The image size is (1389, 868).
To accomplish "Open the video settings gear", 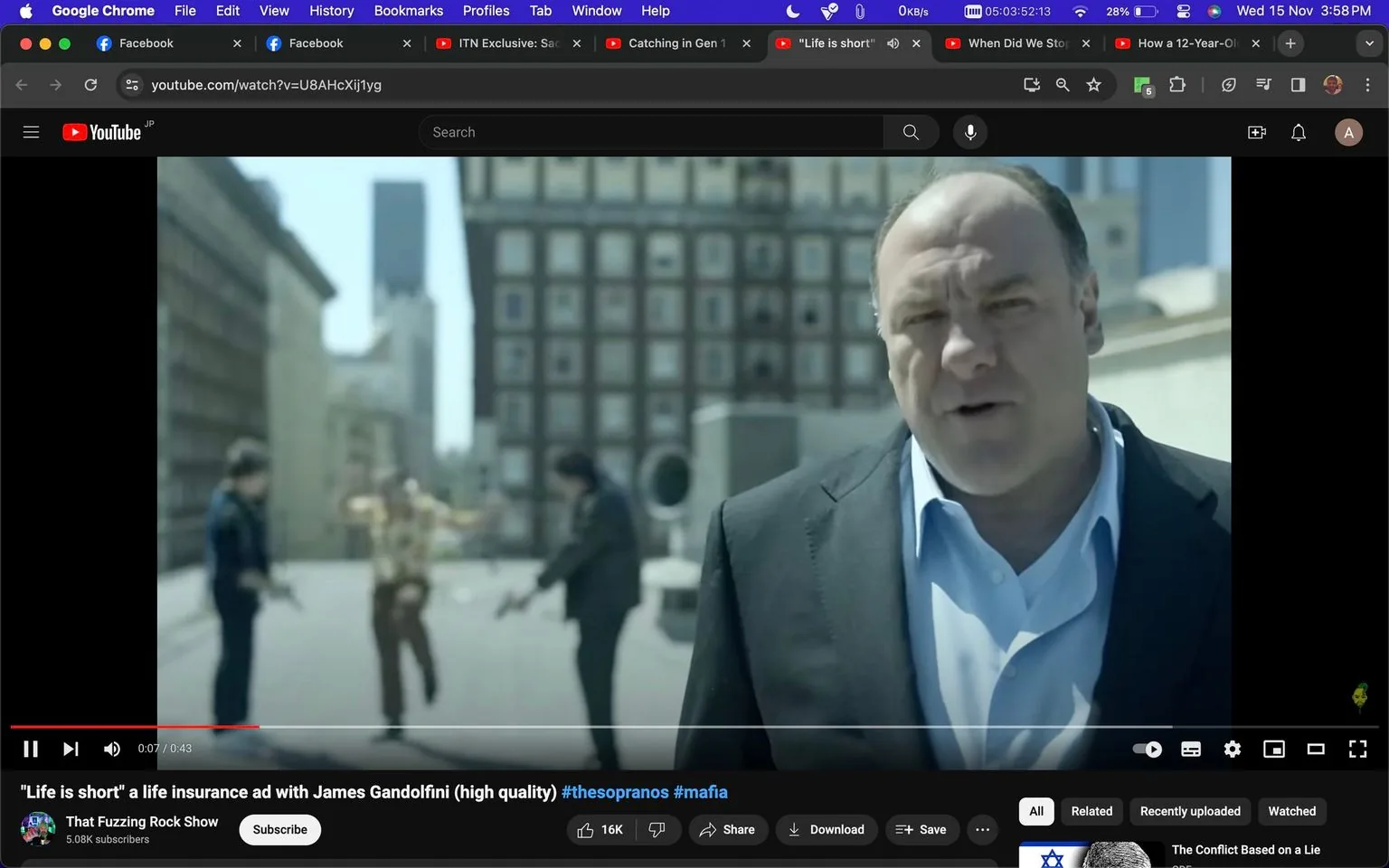I will coord(1232,749).
